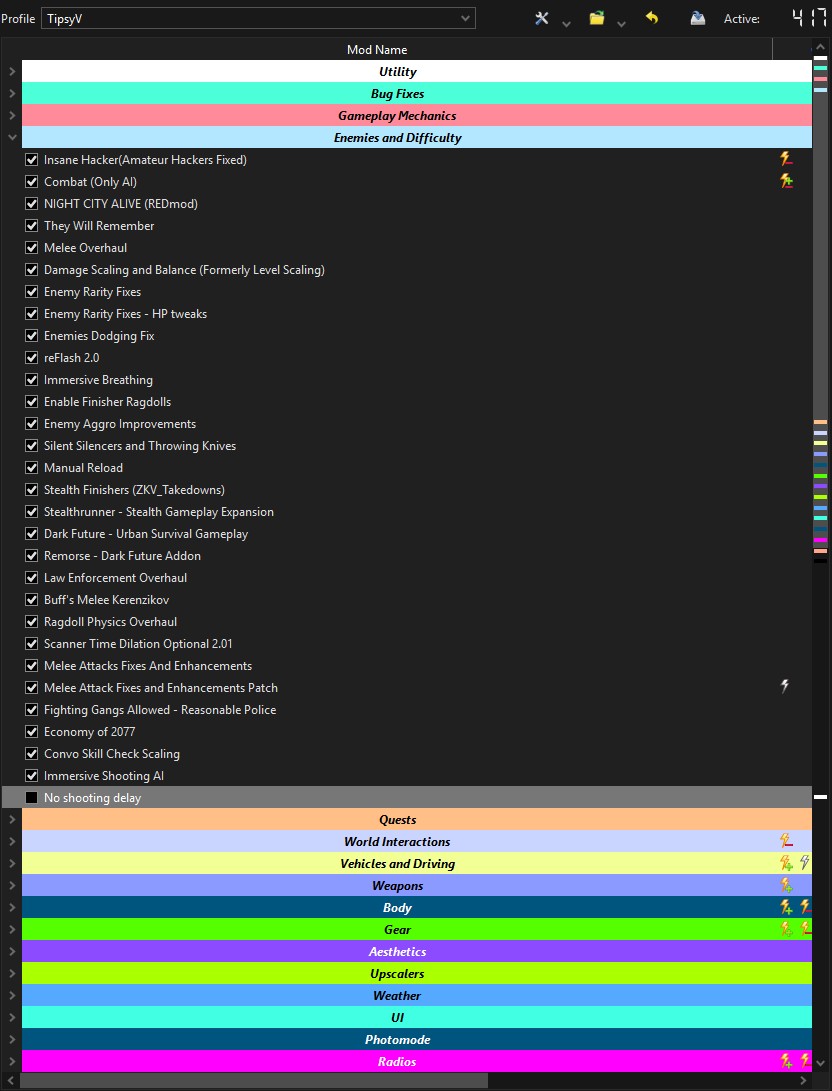Select the Radios separator row
Viewport: 832px width, 1091px height.
pyautogui.click(x=417, y=1062)
